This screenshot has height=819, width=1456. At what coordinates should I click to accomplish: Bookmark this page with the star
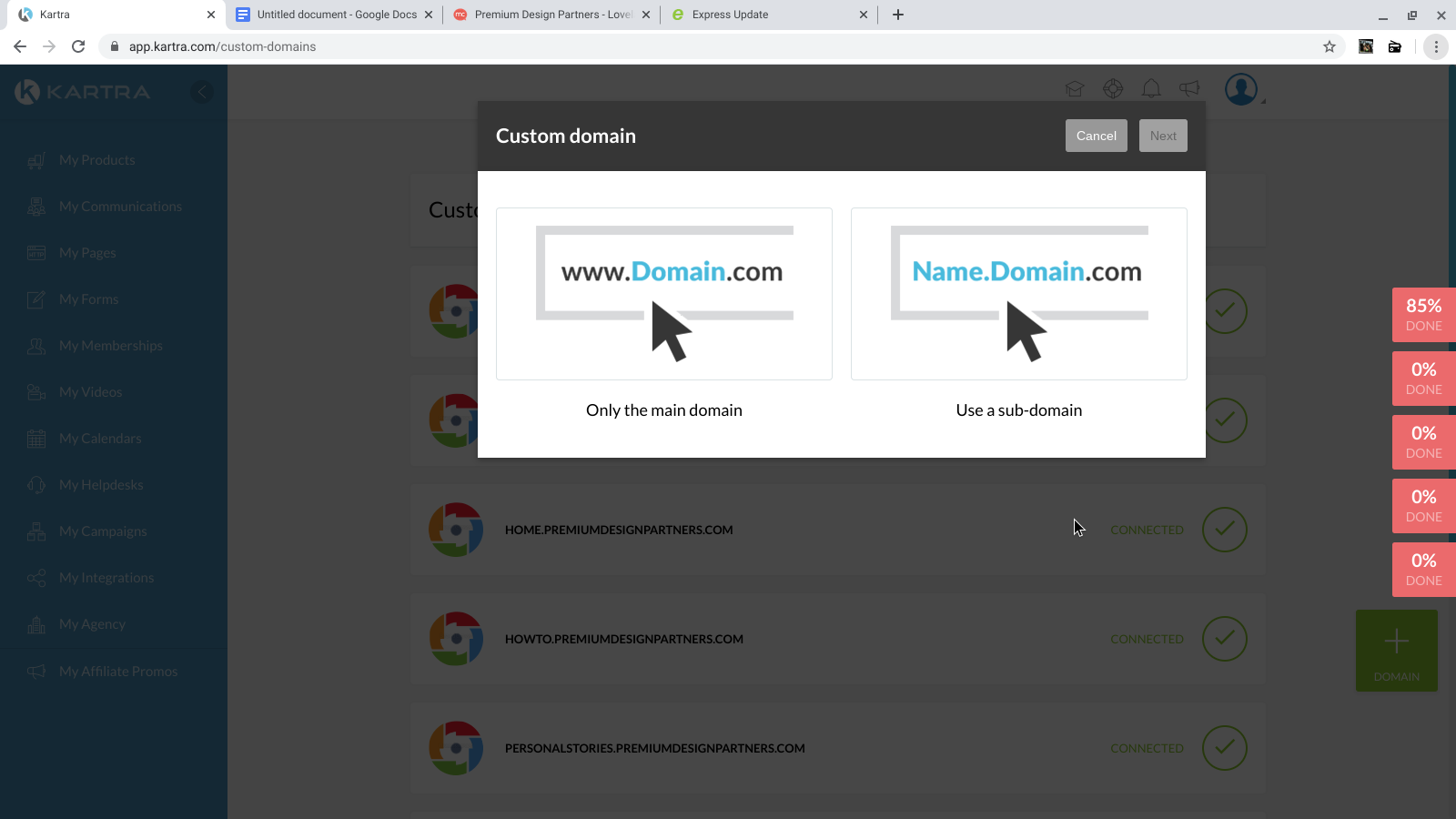coord(1330,46)
